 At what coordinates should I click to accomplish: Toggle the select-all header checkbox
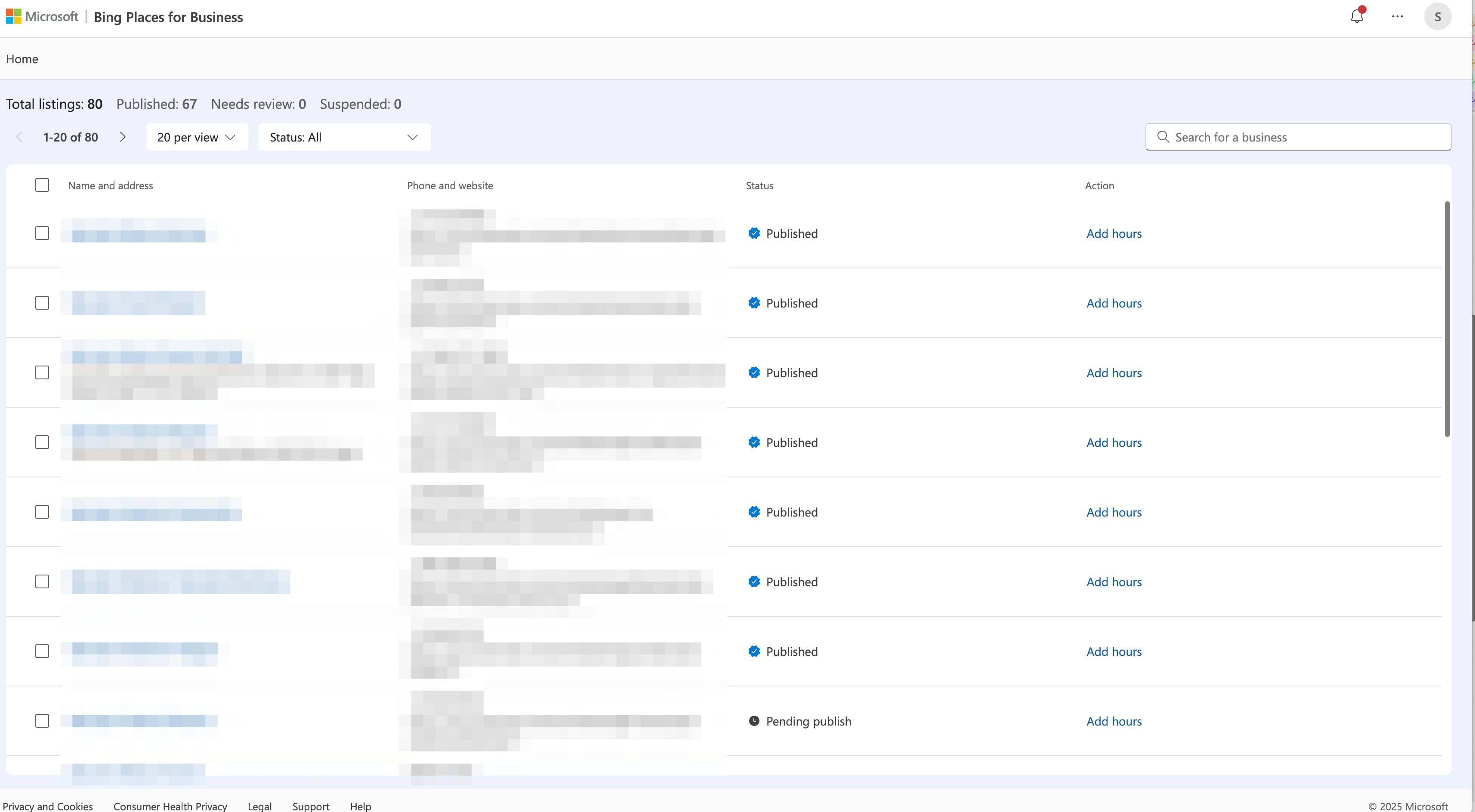[42, 185]
